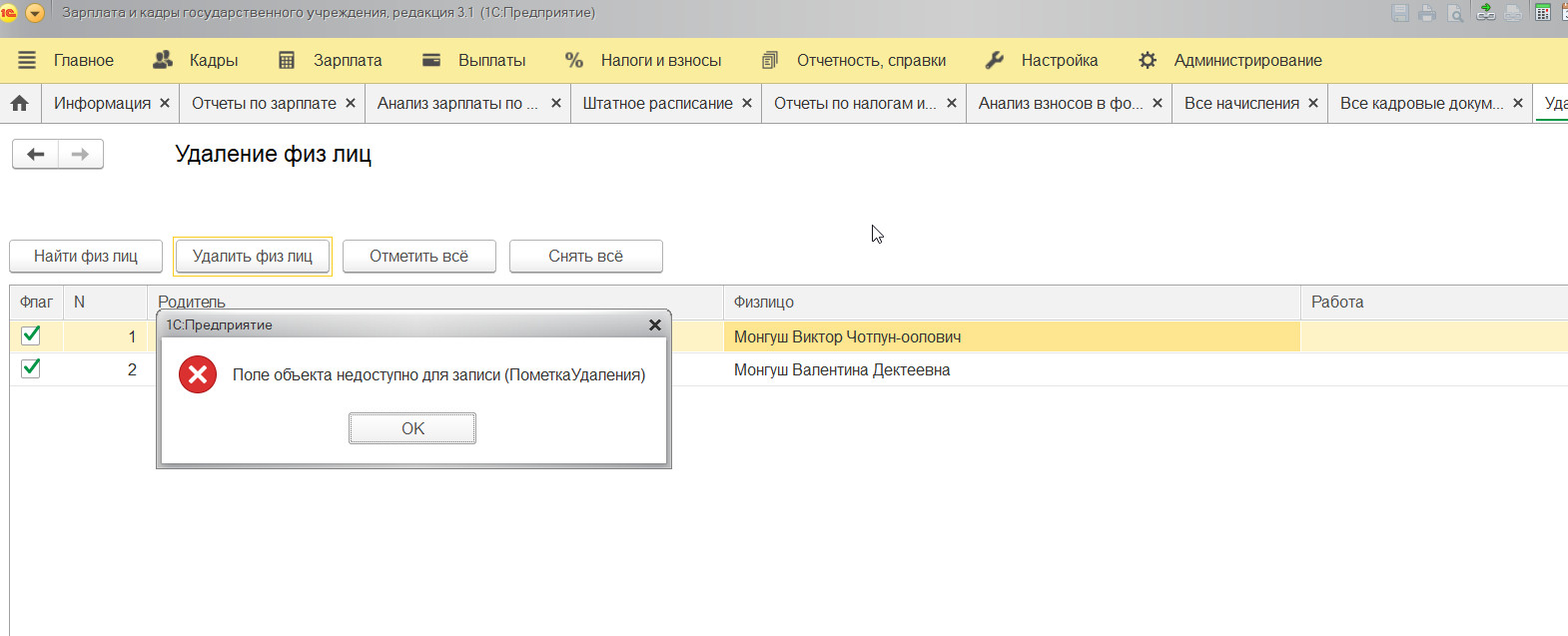Click the wrench icon for Настройка
Viewport: 1568px width, 636px height.
pos(995,60)
